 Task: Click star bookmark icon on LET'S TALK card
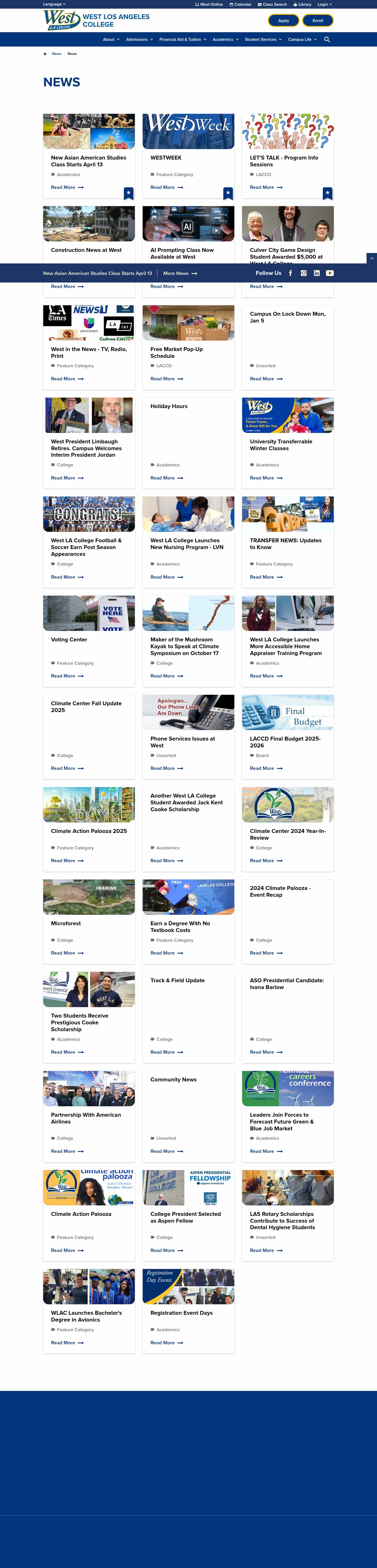328,193
